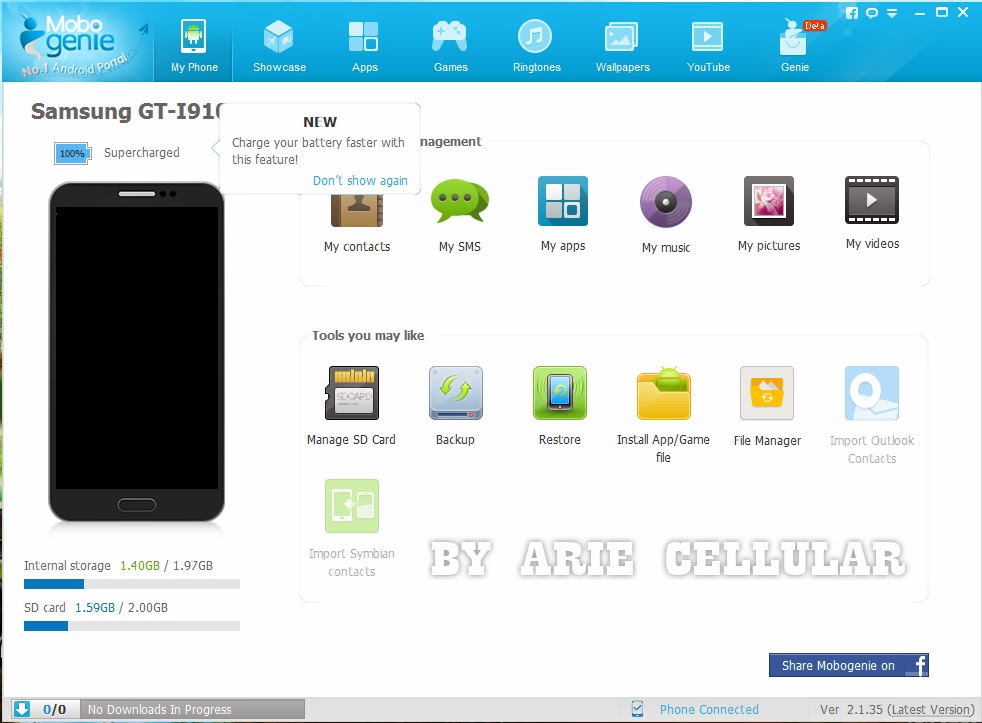Open the feedback chat bubble icon
This screenshot has width=982, height=723.
tap(872, 13)
